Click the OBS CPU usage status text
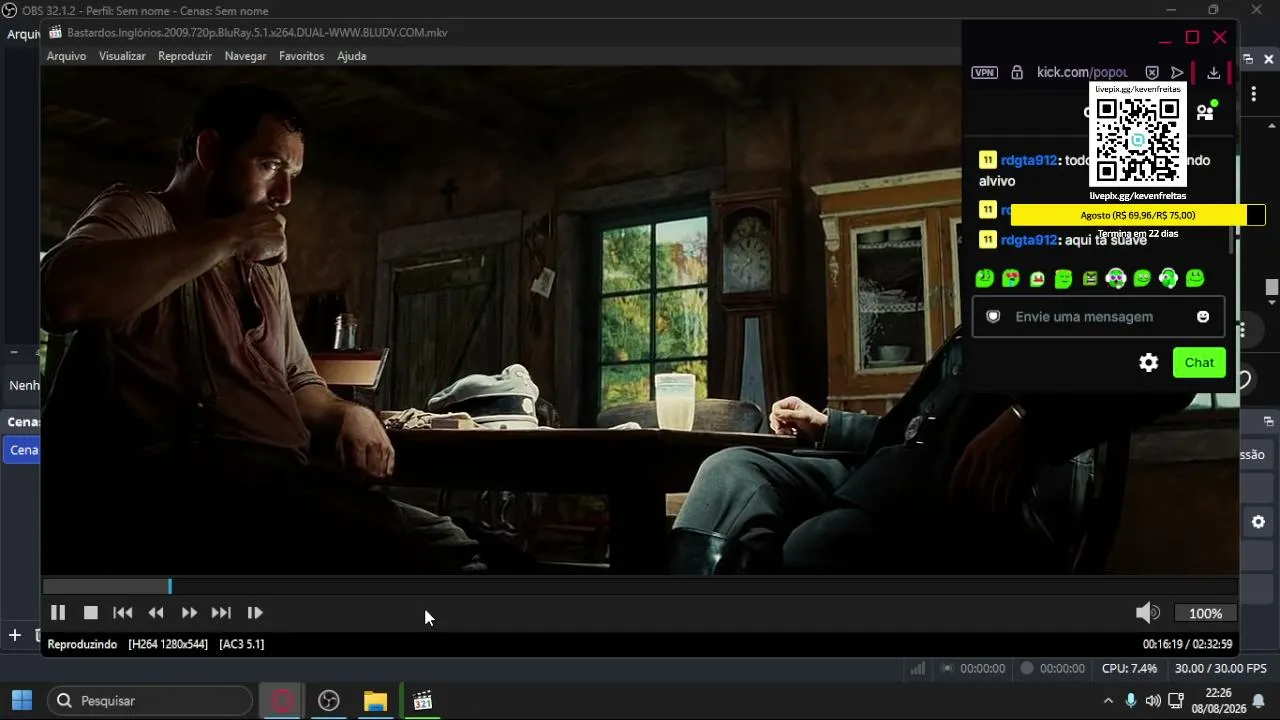1280x720 pixels. pos(1129,668)
